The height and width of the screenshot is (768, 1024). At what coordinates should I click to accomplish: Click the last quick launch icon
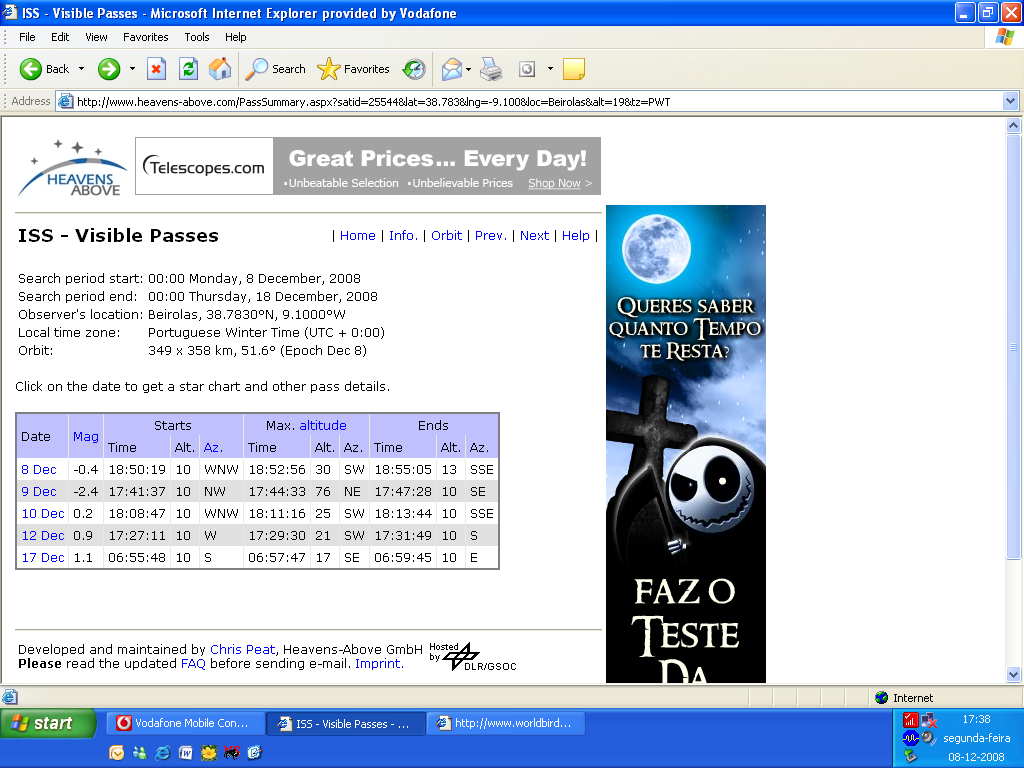tap(254, 753)
